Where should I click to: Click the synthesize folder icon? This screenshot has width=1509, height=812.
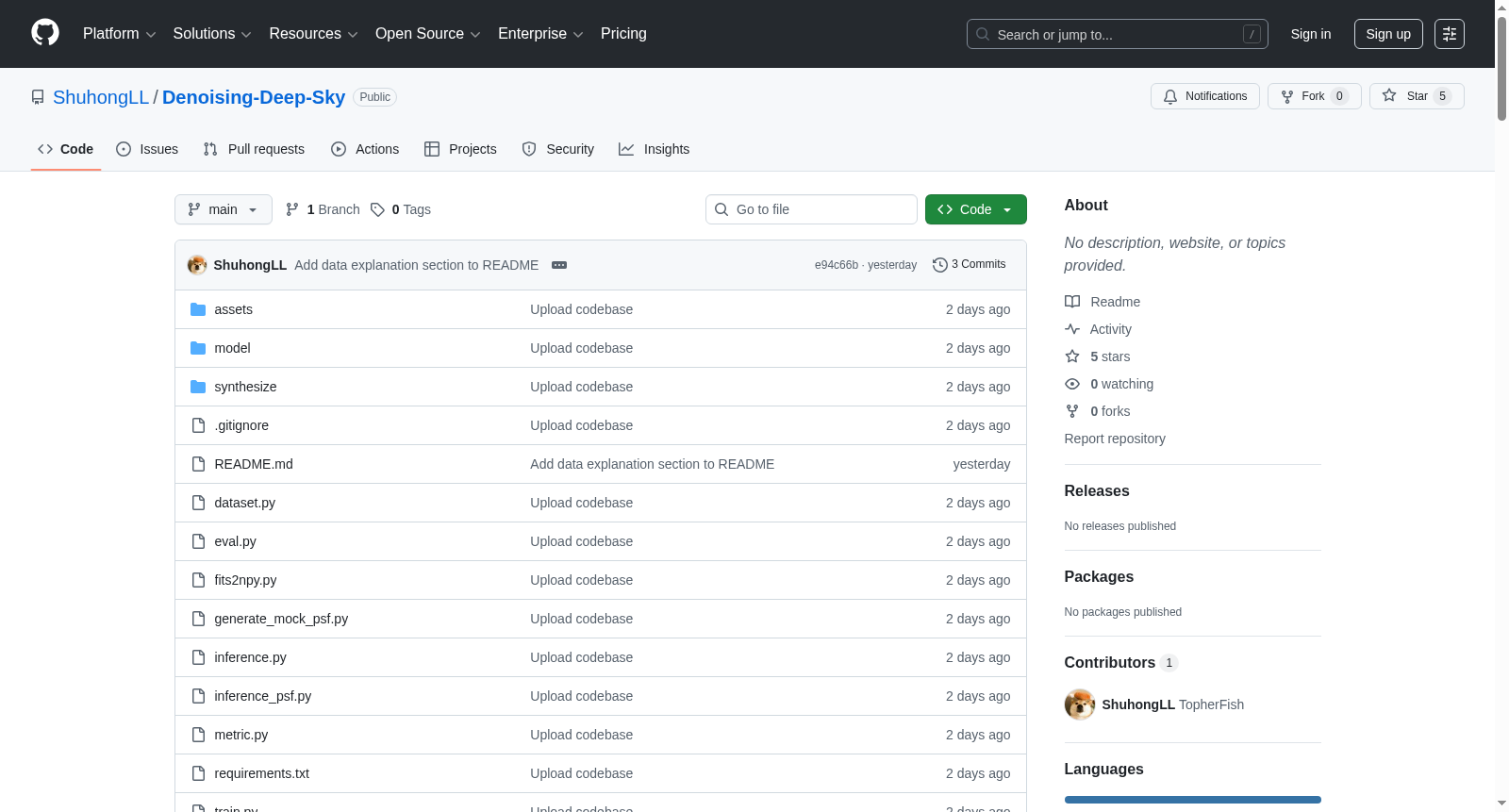pyautogui.click(x=198, y=387)
